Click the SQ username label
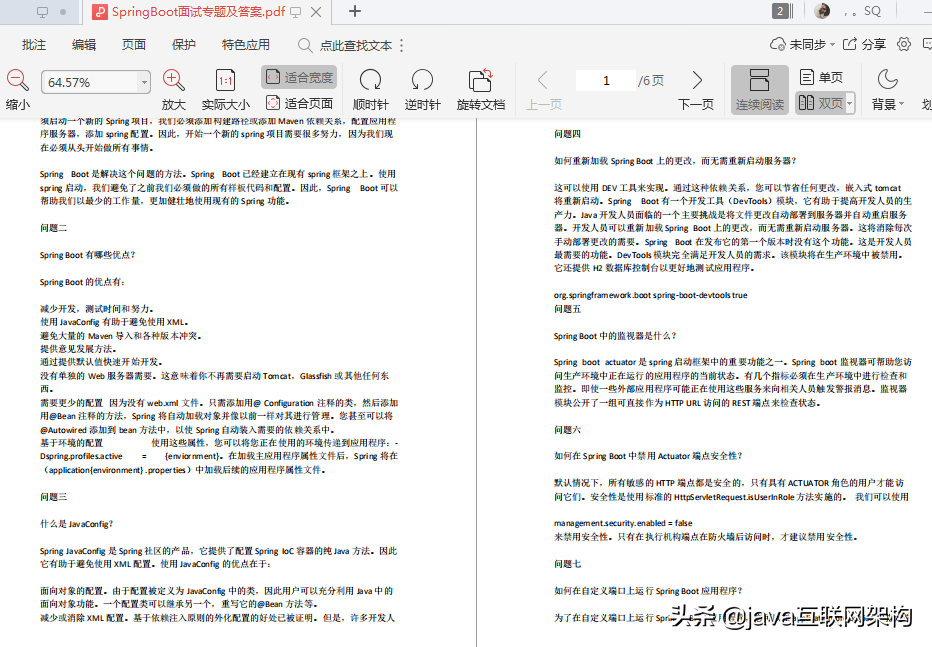 pyautogui.click(x=872, y=11)
